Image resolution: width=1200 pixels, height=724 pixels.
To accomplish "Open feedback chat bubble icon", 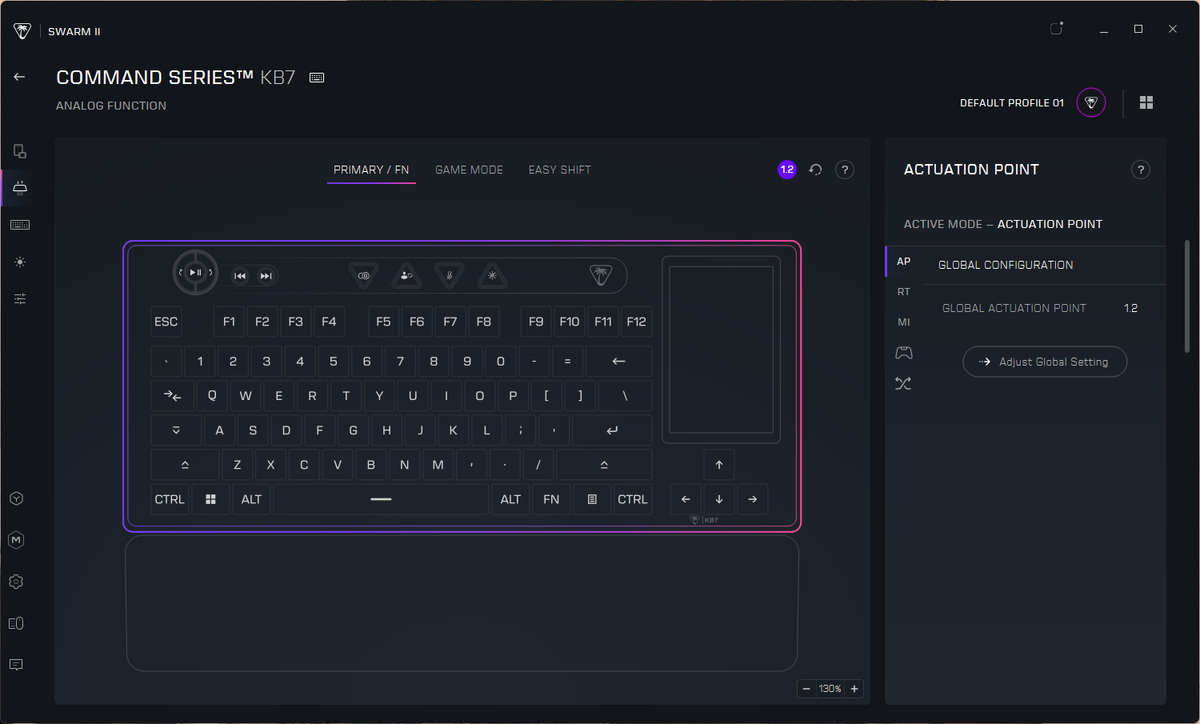I will click(x=16, y=665).
